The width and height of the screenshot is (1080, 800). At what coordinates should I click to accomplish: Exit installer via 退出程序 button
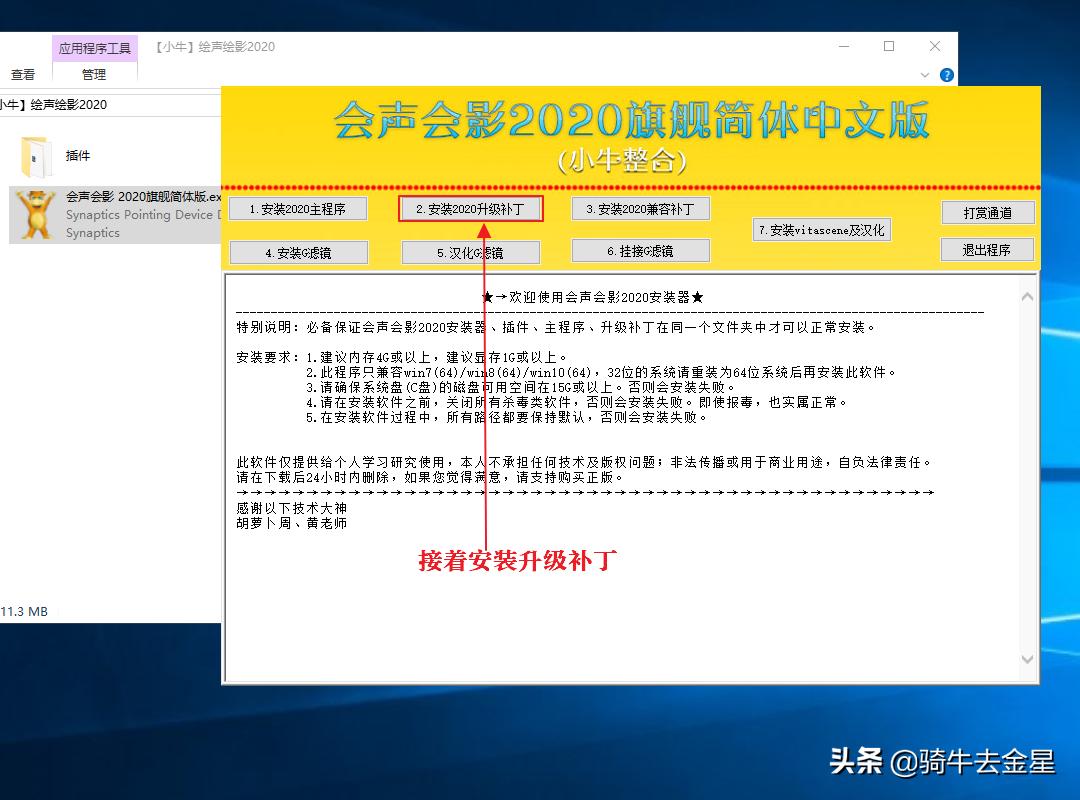987,250
